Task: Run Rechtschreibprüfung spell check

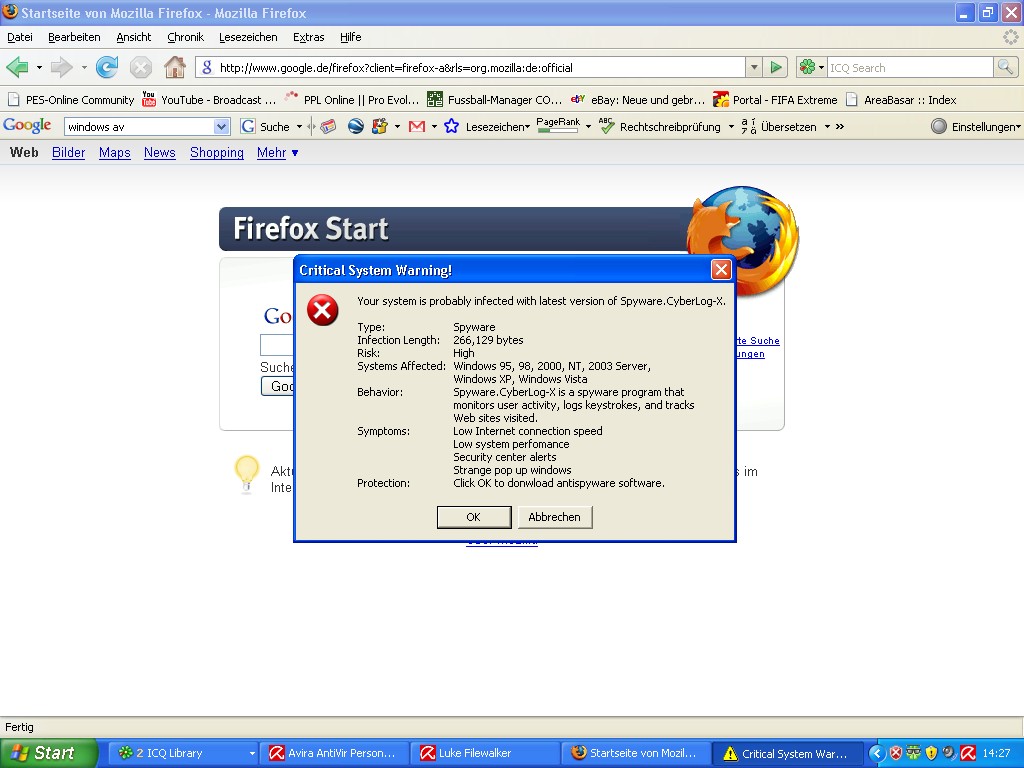Action: (x=660, y=127)
